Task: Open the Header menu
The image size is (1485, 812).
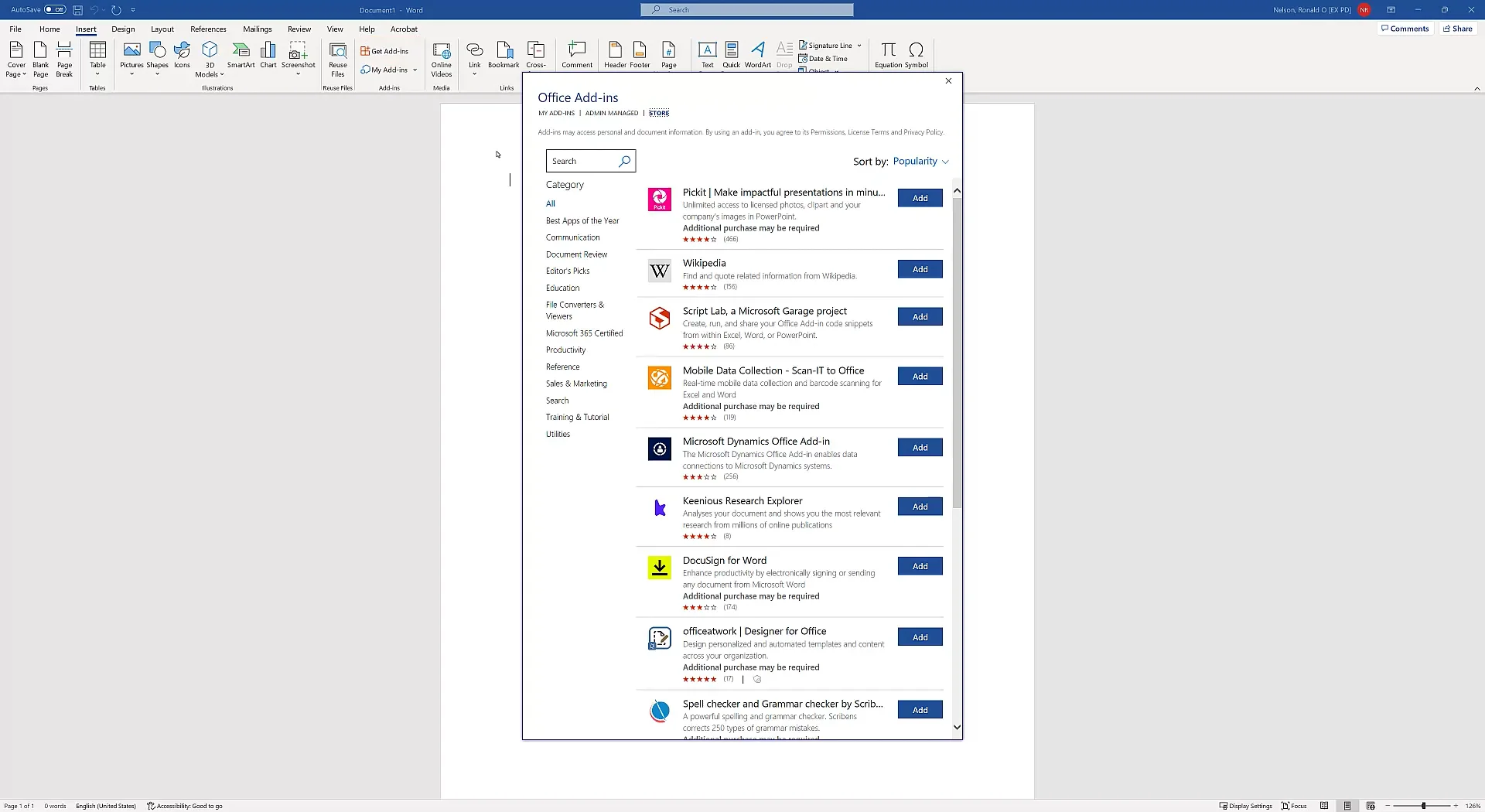Action: (616, 56)
